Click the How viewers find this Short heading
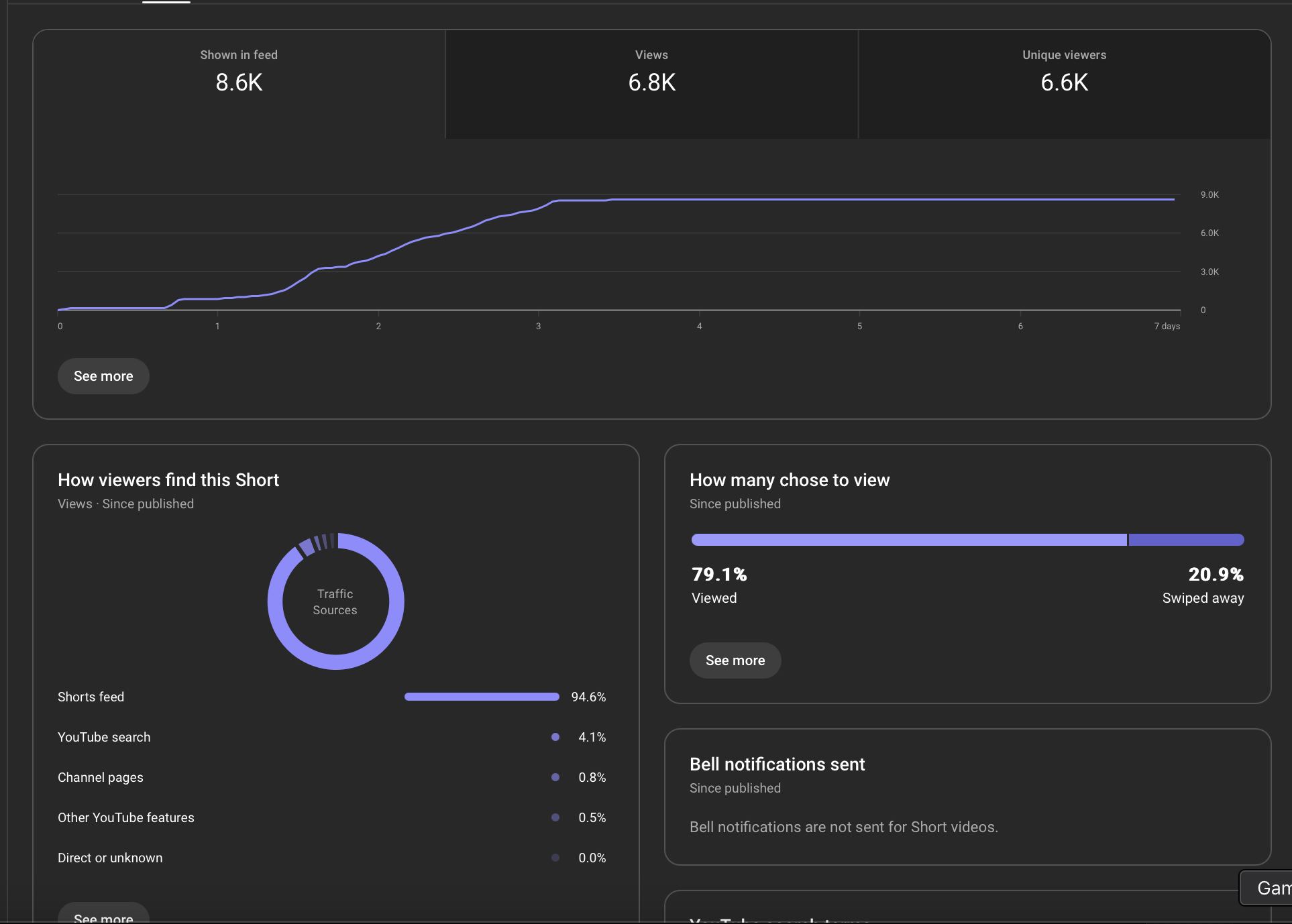Image resolution: width=1292 pixels, height=924 pixels. [x=168, y=480]
